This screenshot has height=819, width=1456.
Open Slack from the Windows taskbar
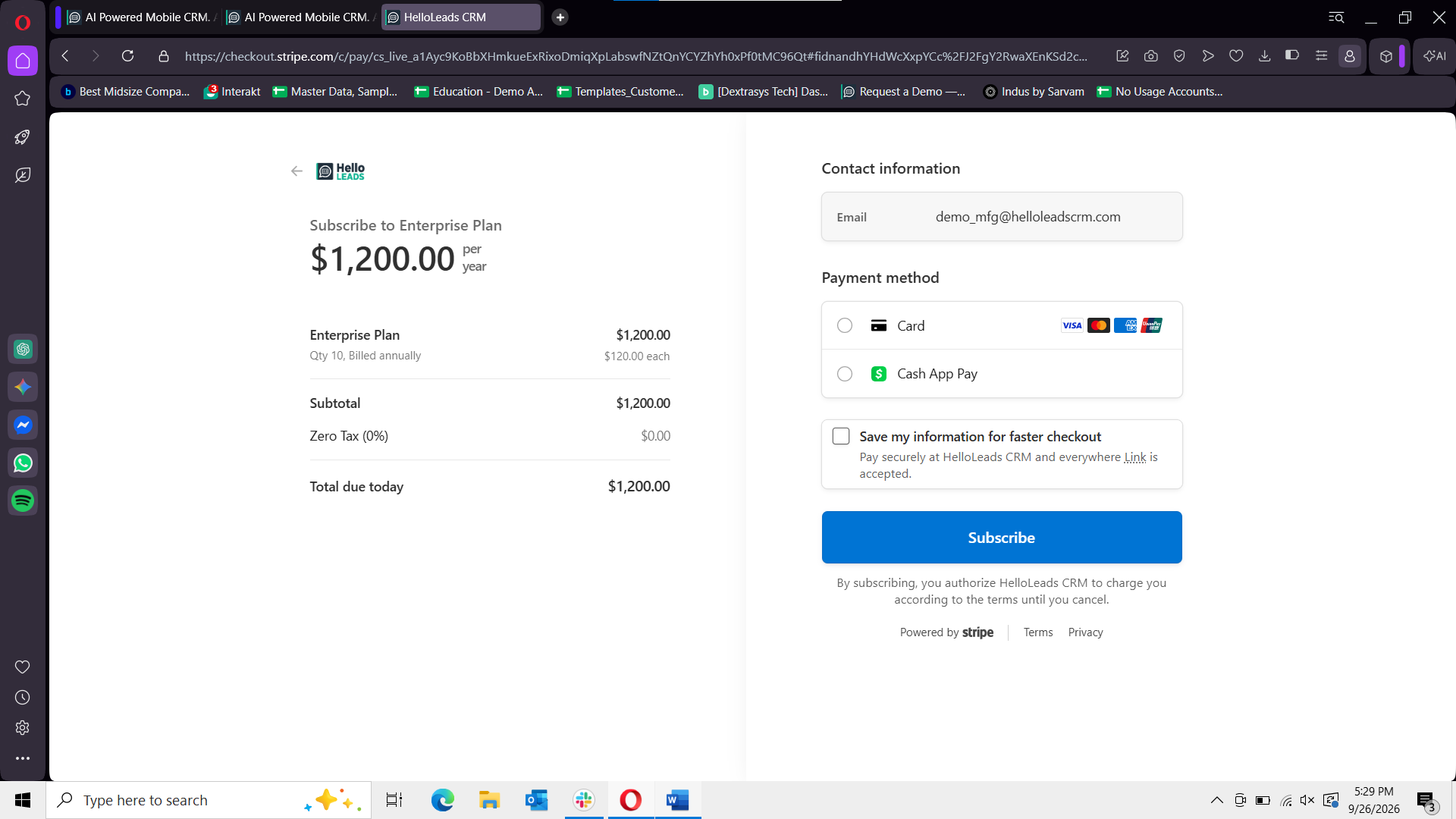click(584, 800)
